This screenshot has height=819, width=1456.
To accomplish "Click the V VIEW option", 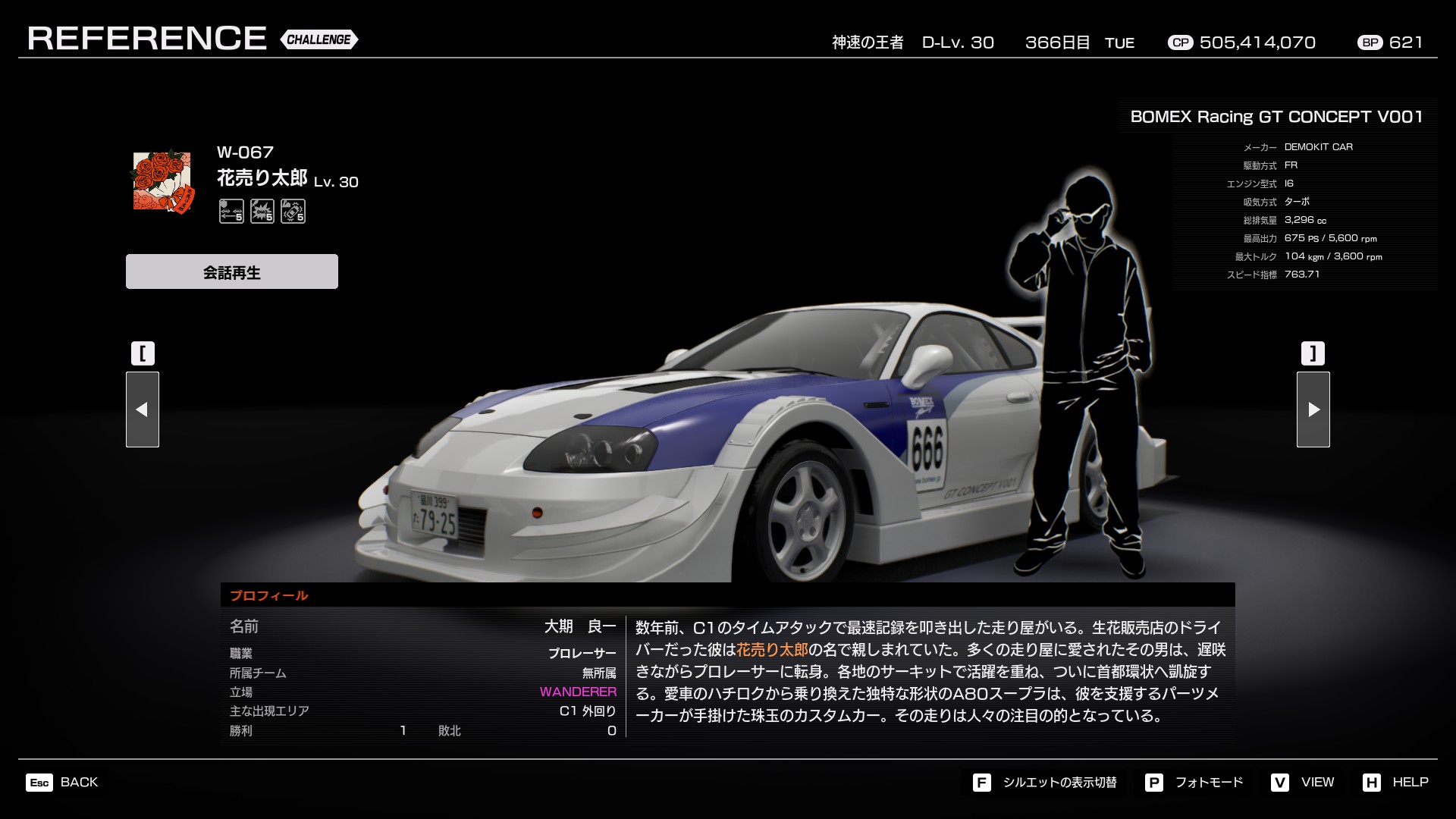I will 1303,782.
